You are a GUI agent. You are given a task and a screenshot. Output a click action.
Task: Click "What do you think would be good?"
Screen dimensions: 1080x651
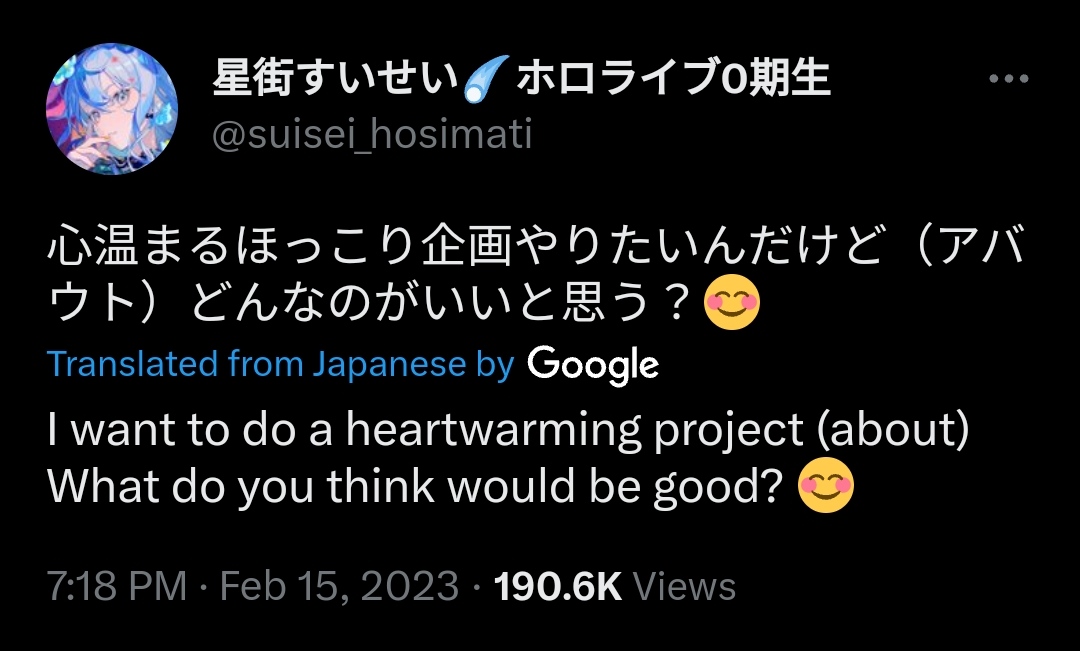[x=414, y=486]
